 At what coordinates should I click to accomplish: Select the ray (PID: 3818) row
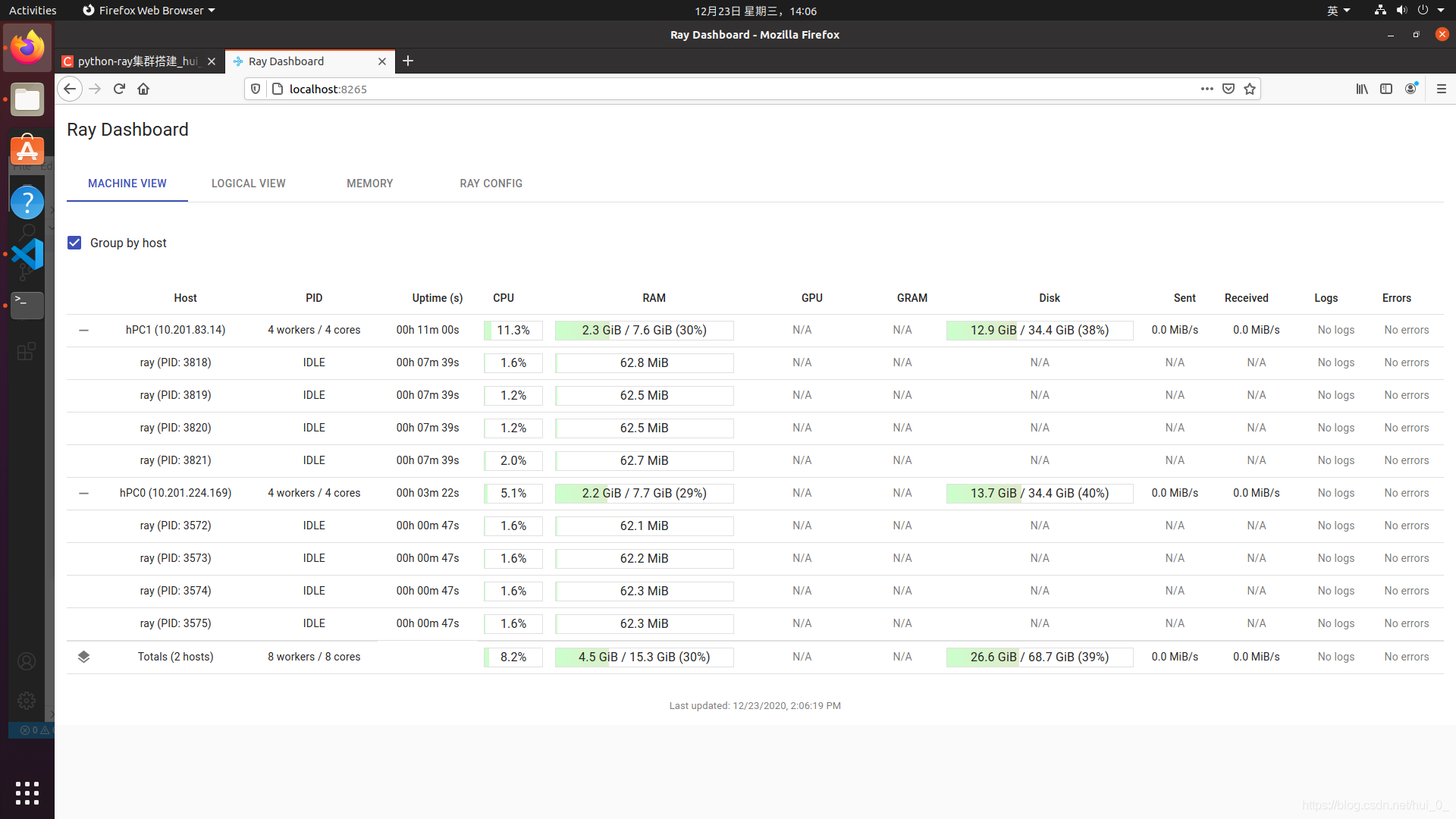click(755, 362)
